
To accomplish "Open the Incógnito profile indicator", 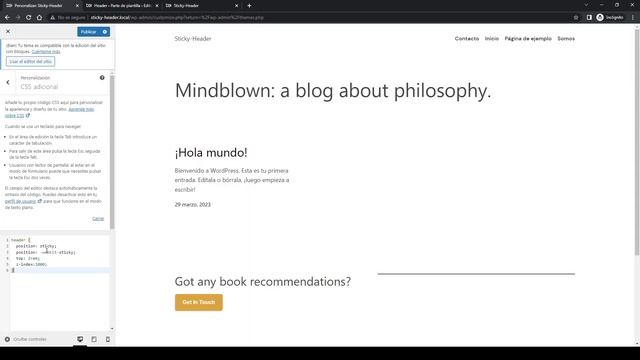I will pos(610,18).
